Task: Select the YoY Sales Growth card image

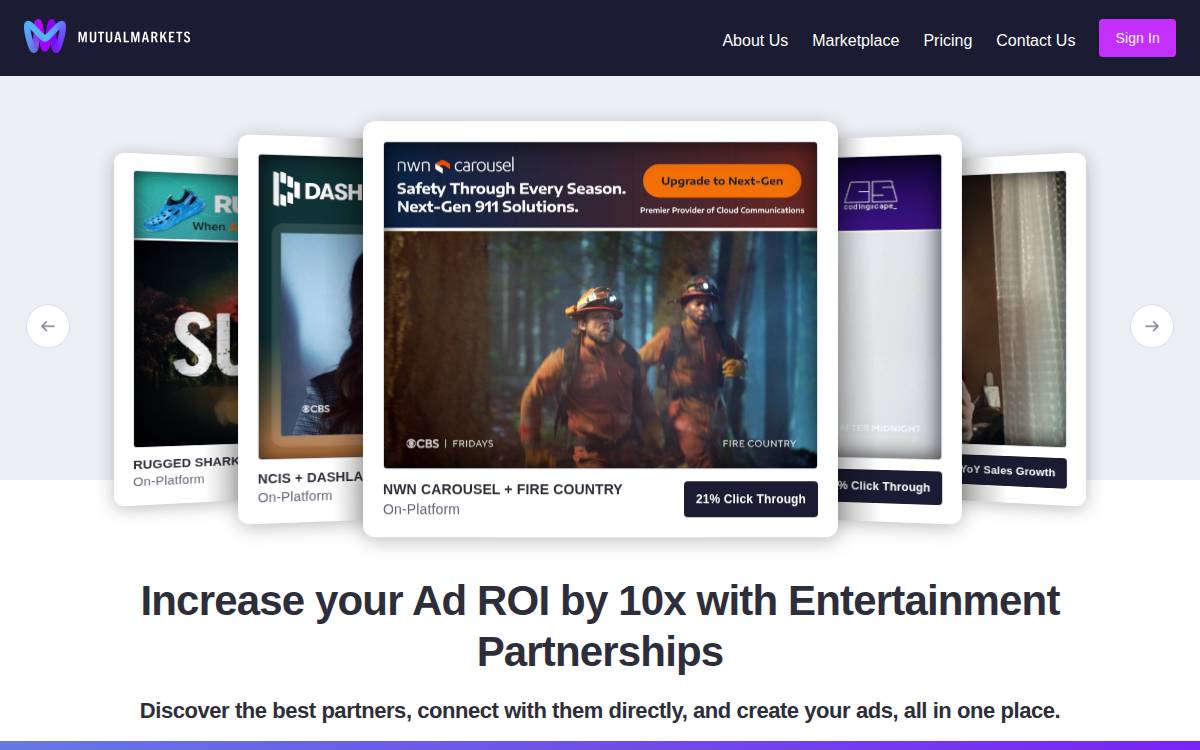Action: click(x=1013, y=309)
